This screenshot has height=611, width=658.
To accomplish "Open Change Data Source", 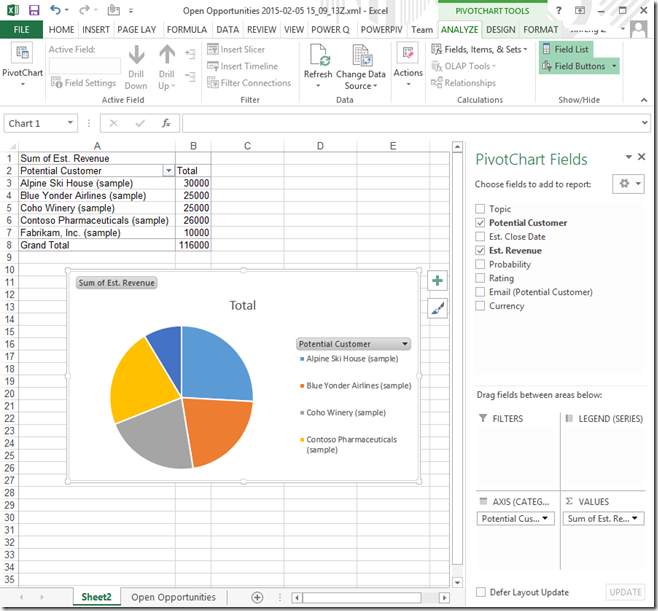I will pos(361,67).
